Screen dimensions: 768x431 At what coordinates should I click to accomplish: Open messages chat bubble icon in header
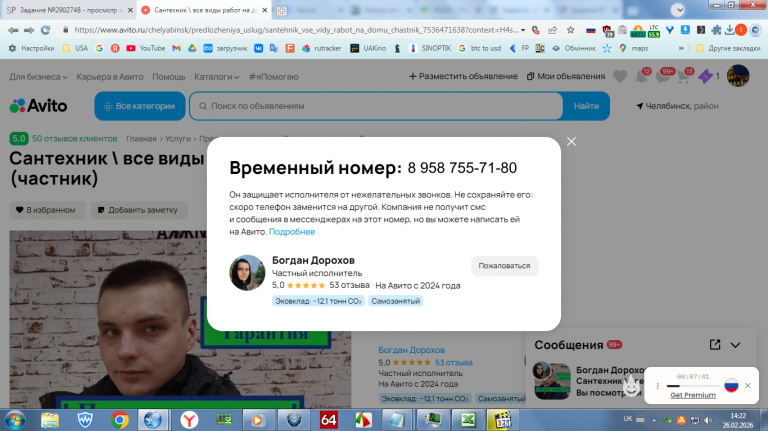tap(663, 76)
